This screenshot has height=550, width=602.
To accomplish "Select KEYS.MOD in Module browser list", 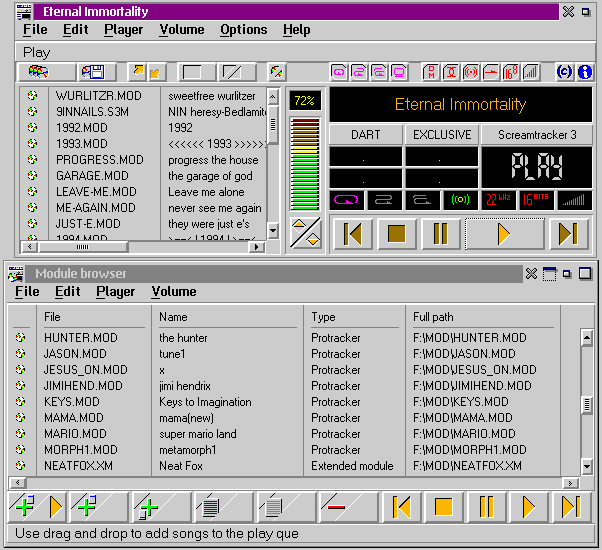I will 72,401.
